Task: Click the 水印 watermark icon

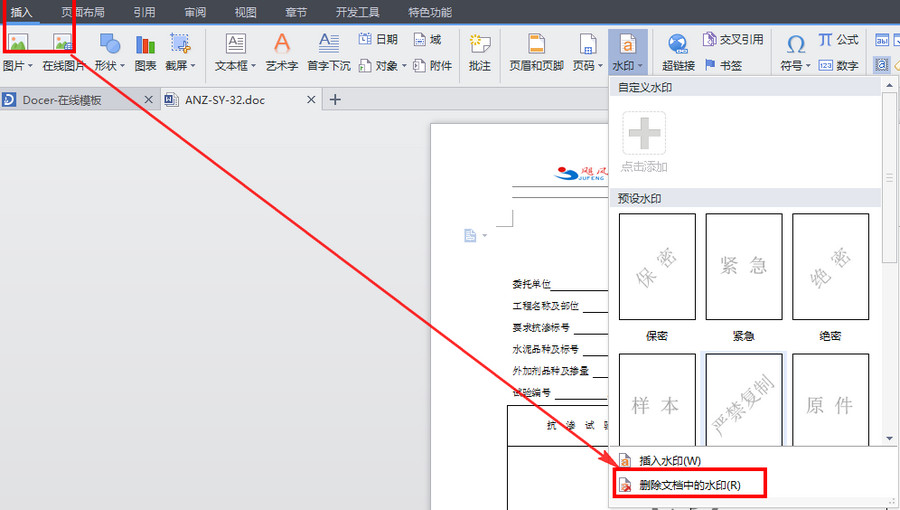Action: [x=628, y=44]
